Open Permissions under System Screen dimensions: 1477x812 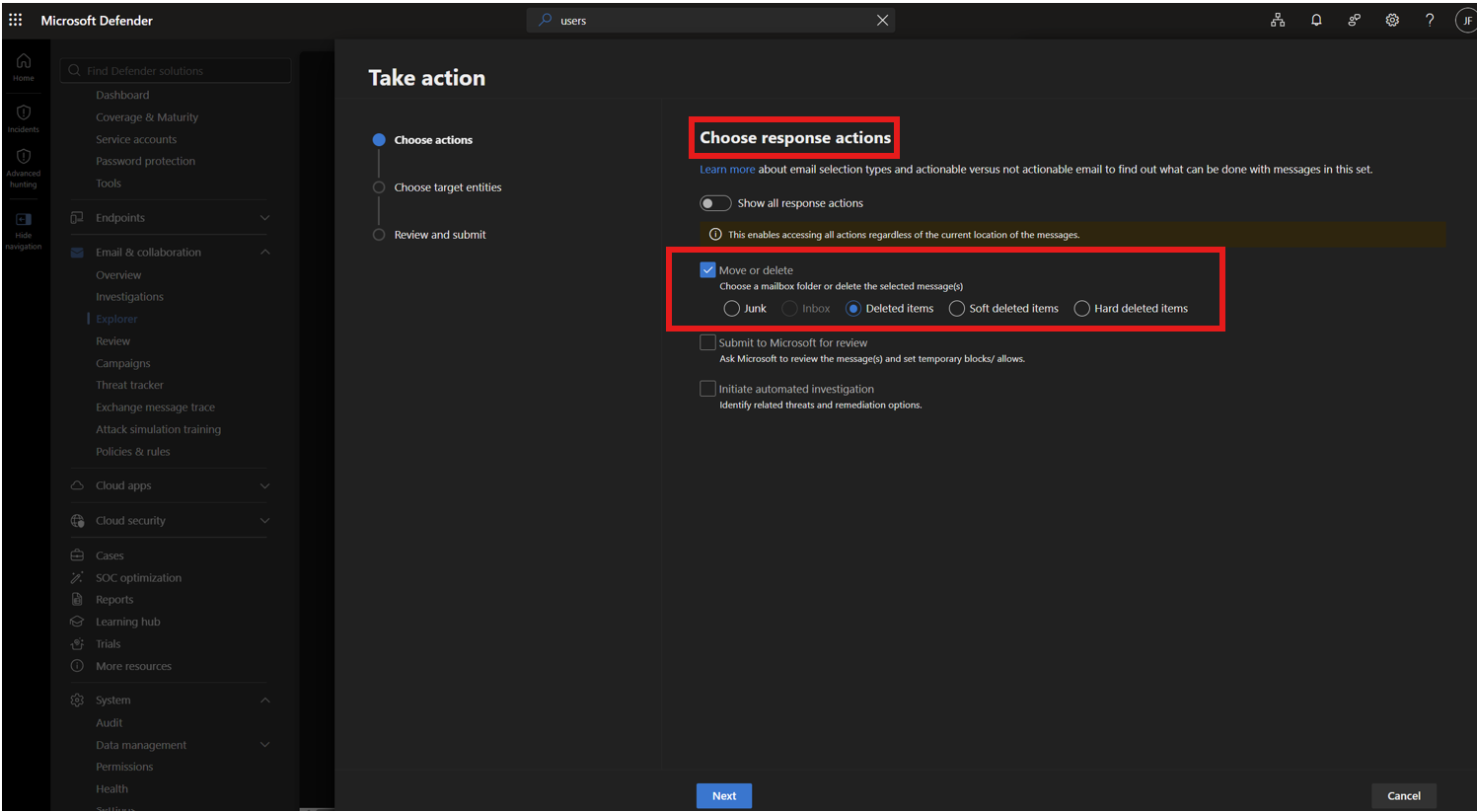pos(124,767)
